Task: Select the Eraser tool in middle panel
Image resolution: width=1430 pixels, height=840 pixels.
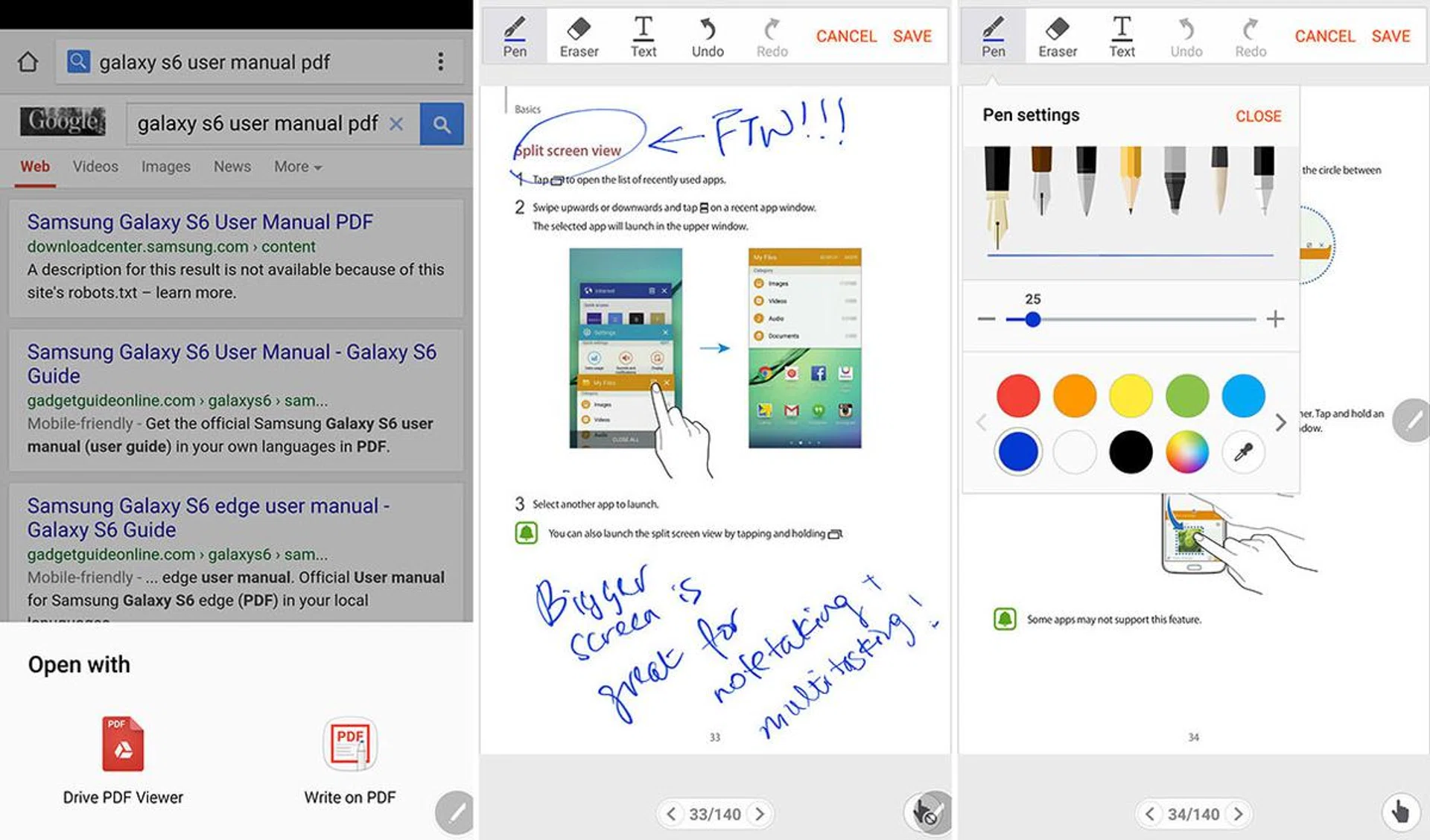Action: [579, 36]
